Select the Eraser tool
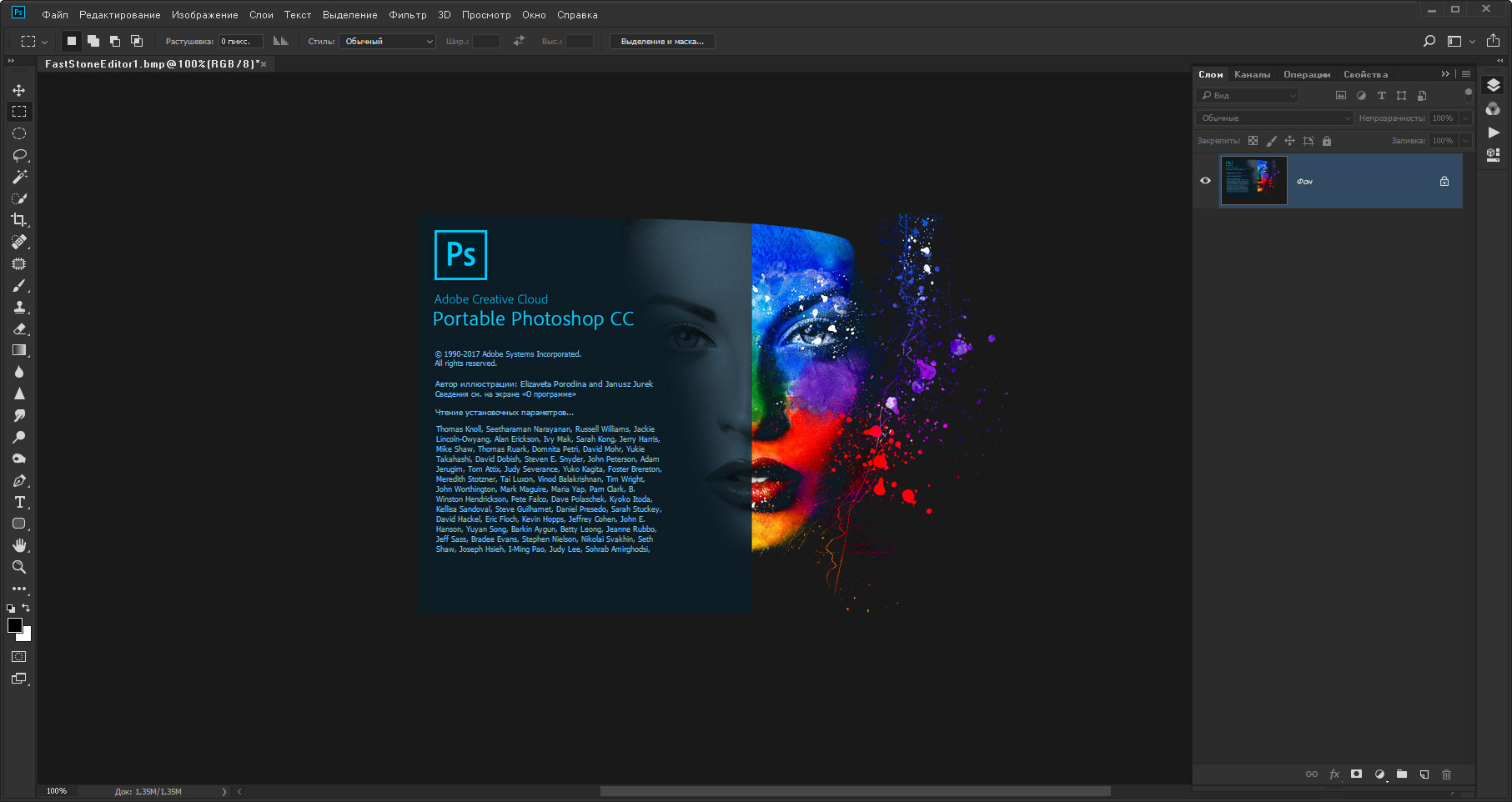The image size is (1512, 802). click(x=19, y=328)
